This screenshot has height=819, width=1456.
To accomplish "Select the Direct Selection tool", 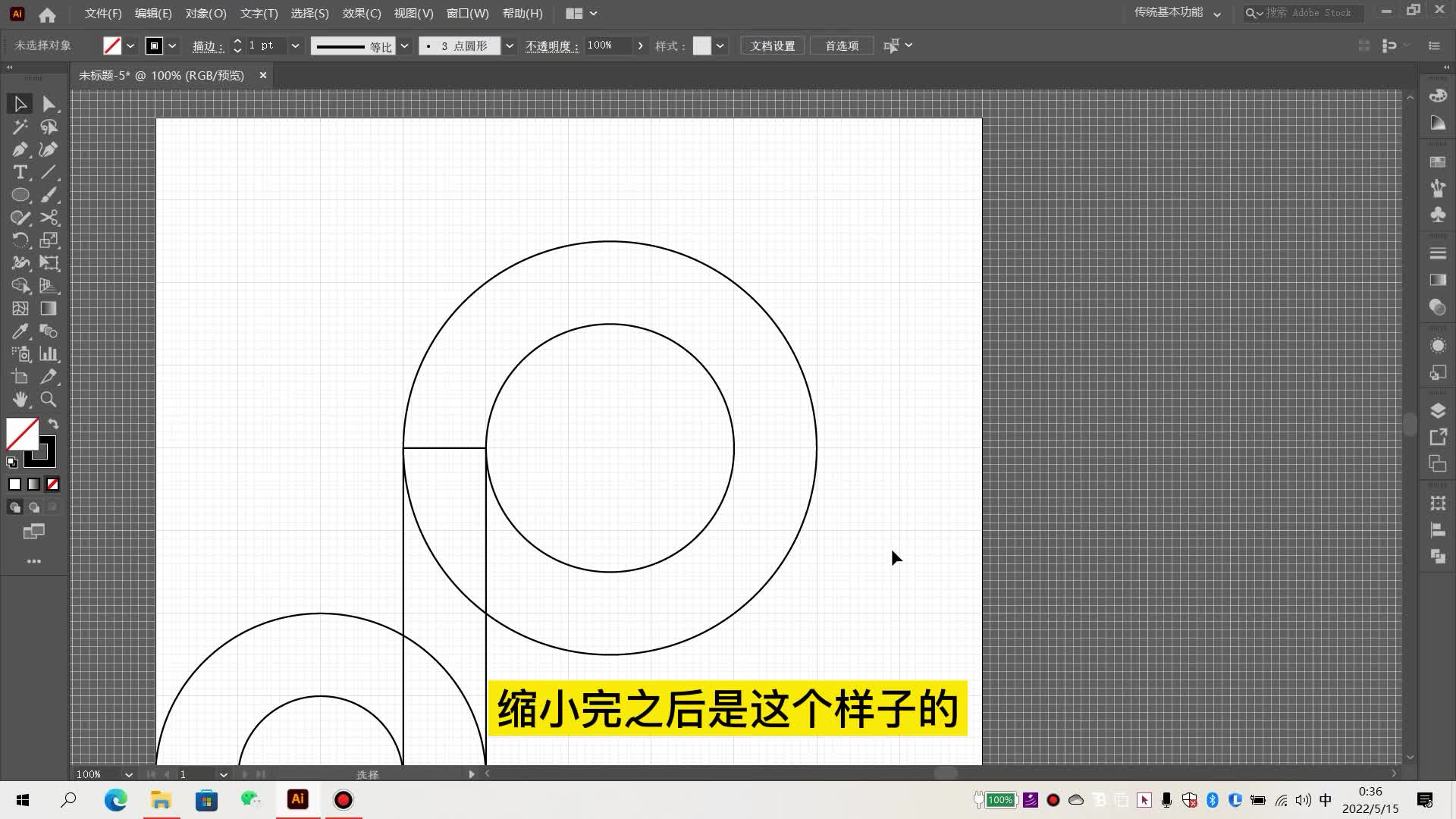I will pyautogui.click(x=49, y=104).
